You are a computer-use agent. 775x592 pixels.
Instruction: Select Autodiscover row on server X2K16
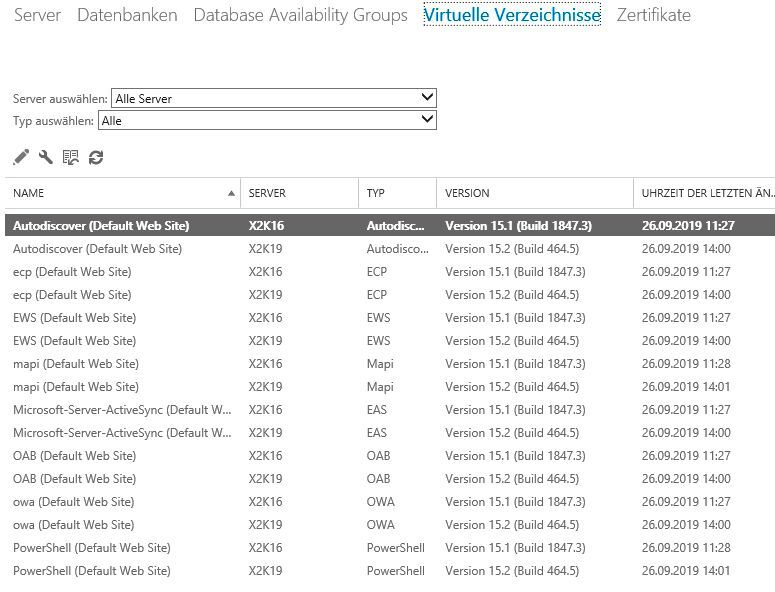[x=390, y=225]
